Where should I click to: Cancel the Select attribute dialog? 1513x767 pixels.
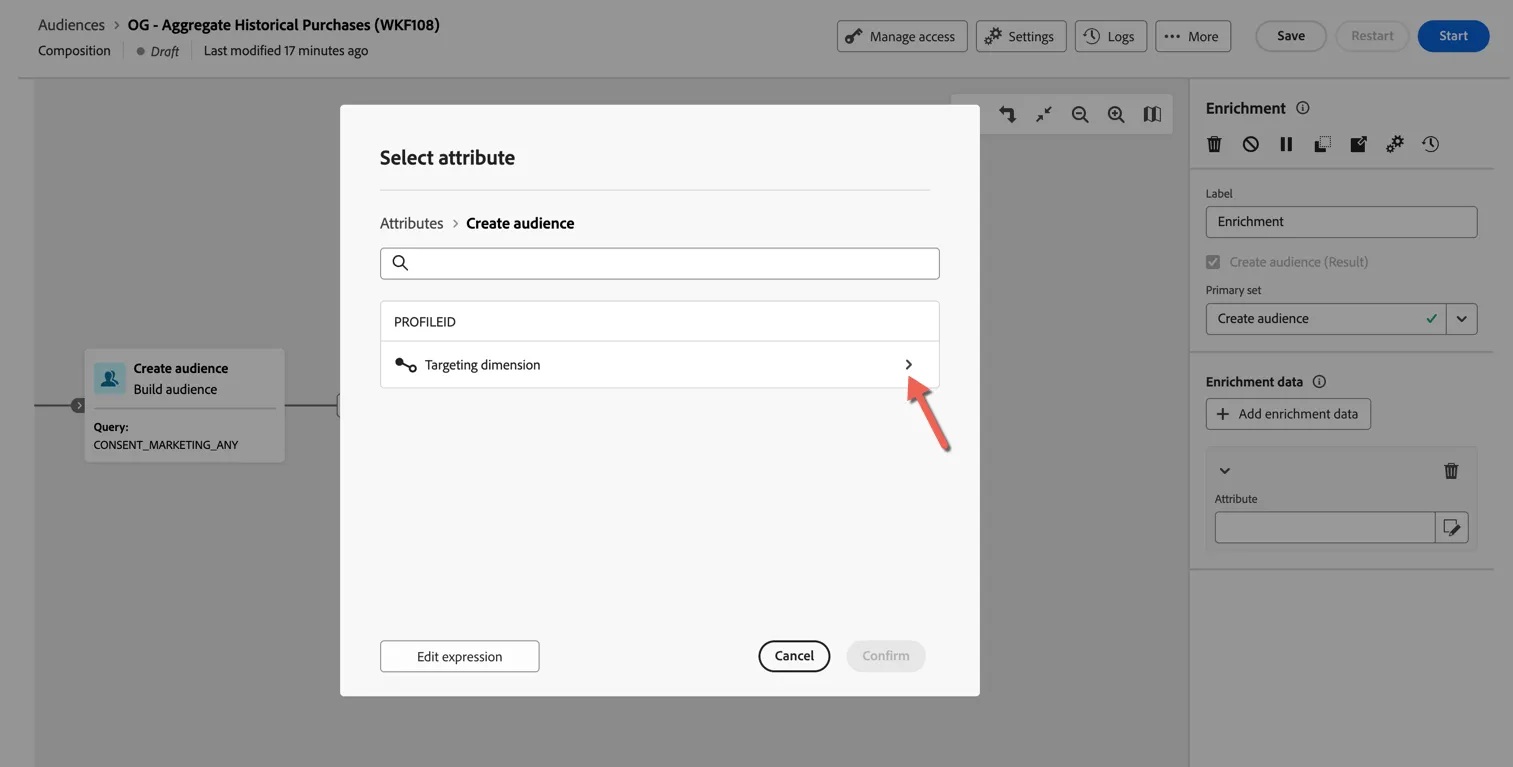coord(794,656)
